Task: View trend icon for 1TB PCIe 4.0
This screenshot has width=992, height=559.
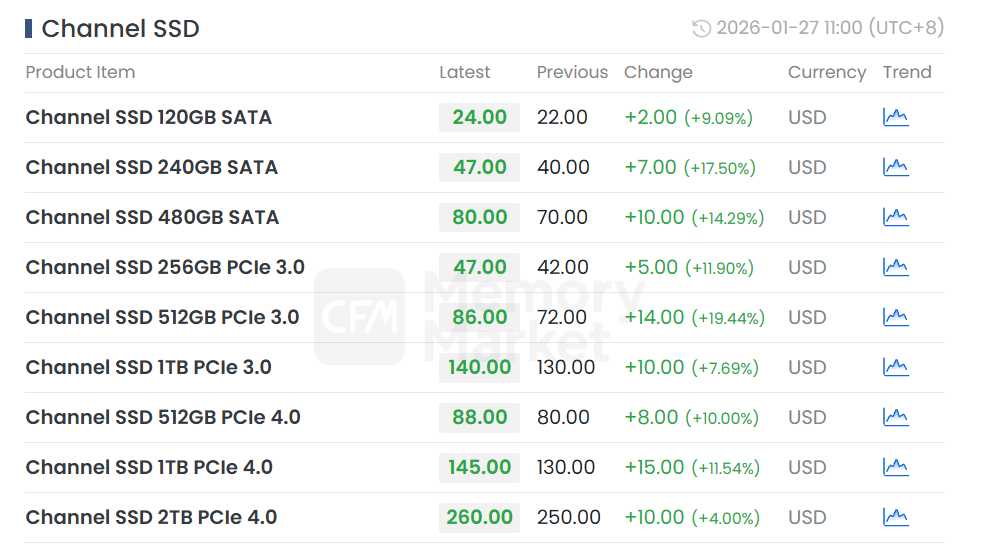Action: [895, 467]
